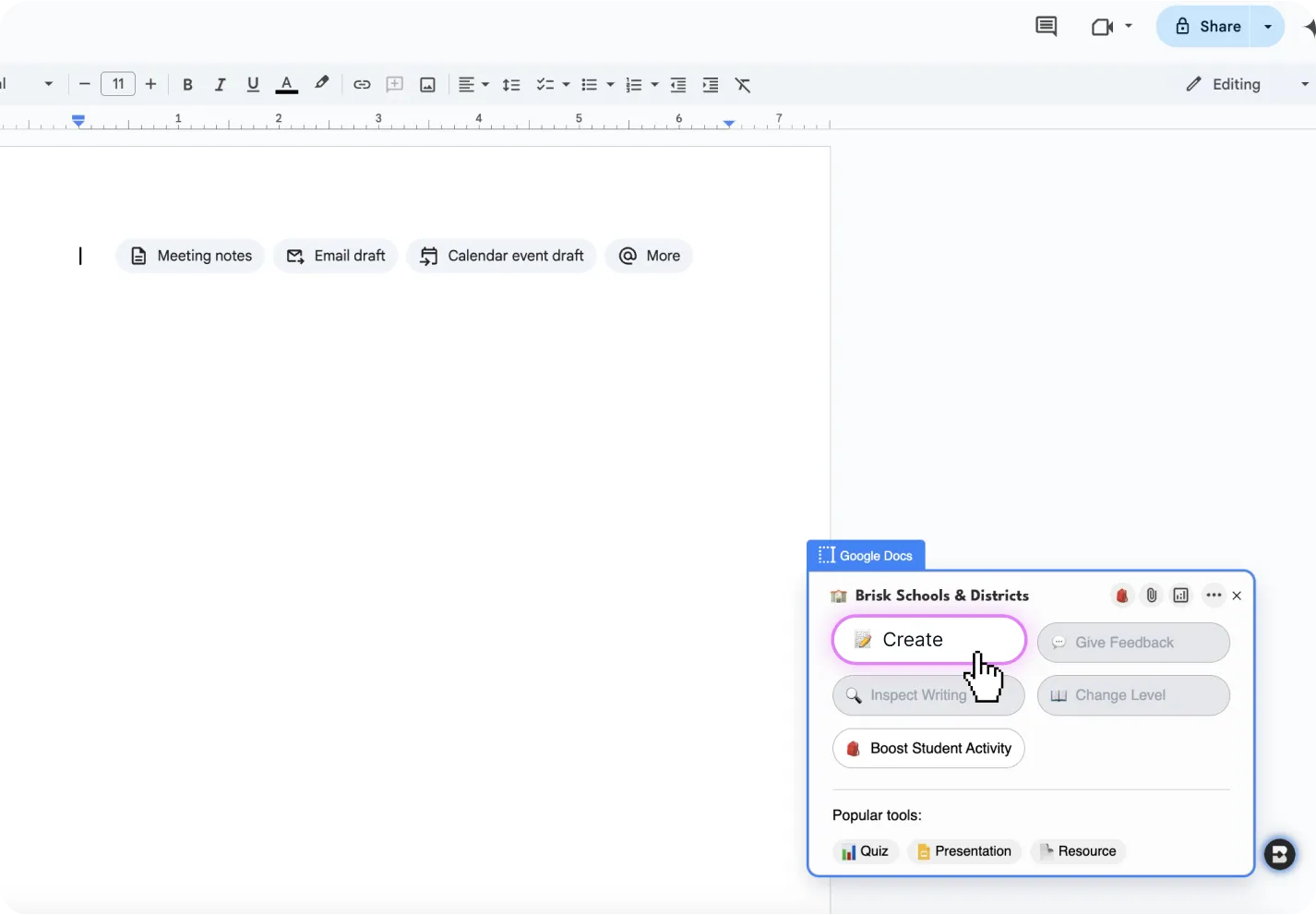Image resolution: width=1316 pixels, height=915 pixels.
Task: Insert the Calendar event draft chip
Action: coord(501,256)
